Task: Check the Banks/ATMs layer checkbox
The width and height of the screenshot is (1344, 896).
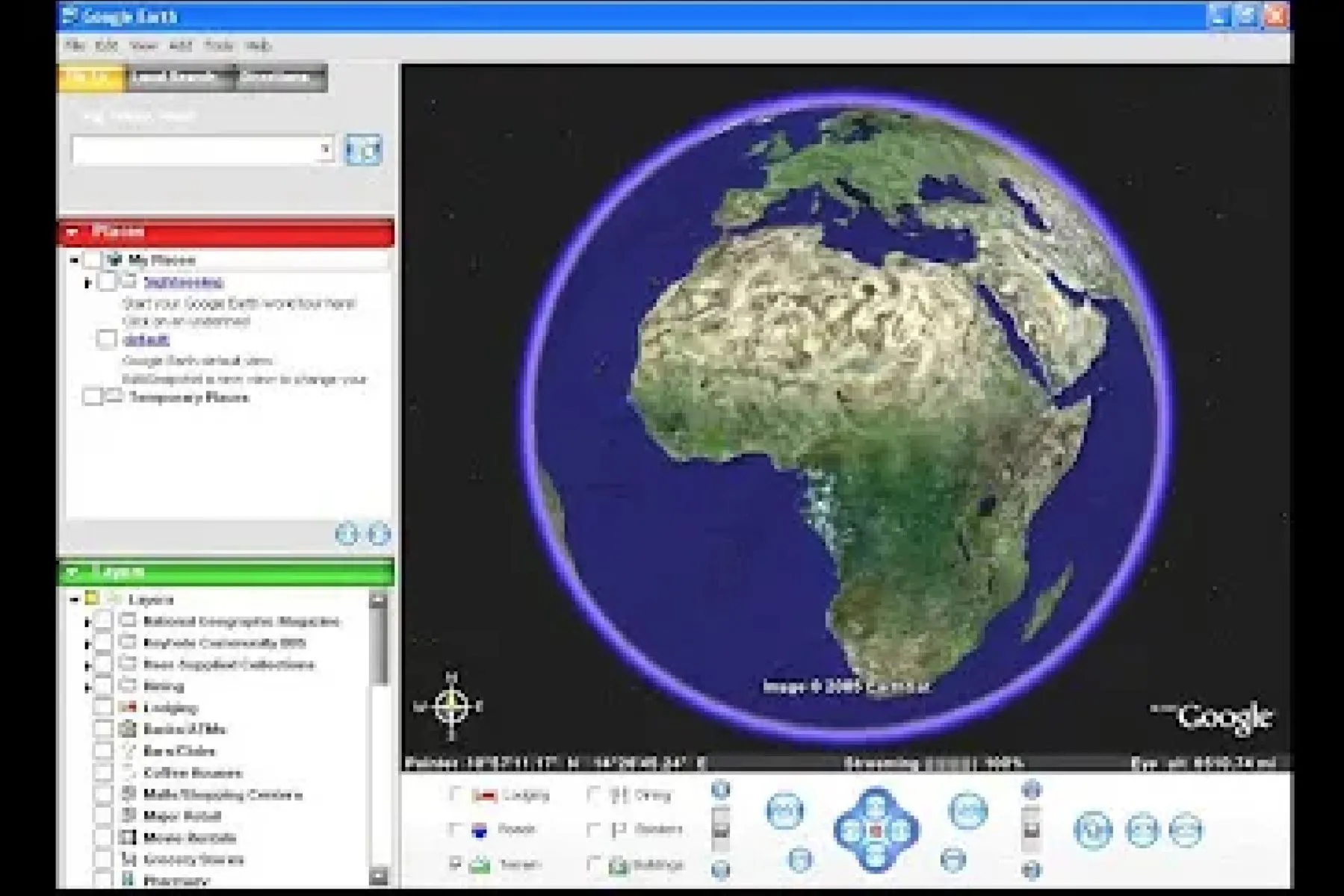Action: pos(103,729)
